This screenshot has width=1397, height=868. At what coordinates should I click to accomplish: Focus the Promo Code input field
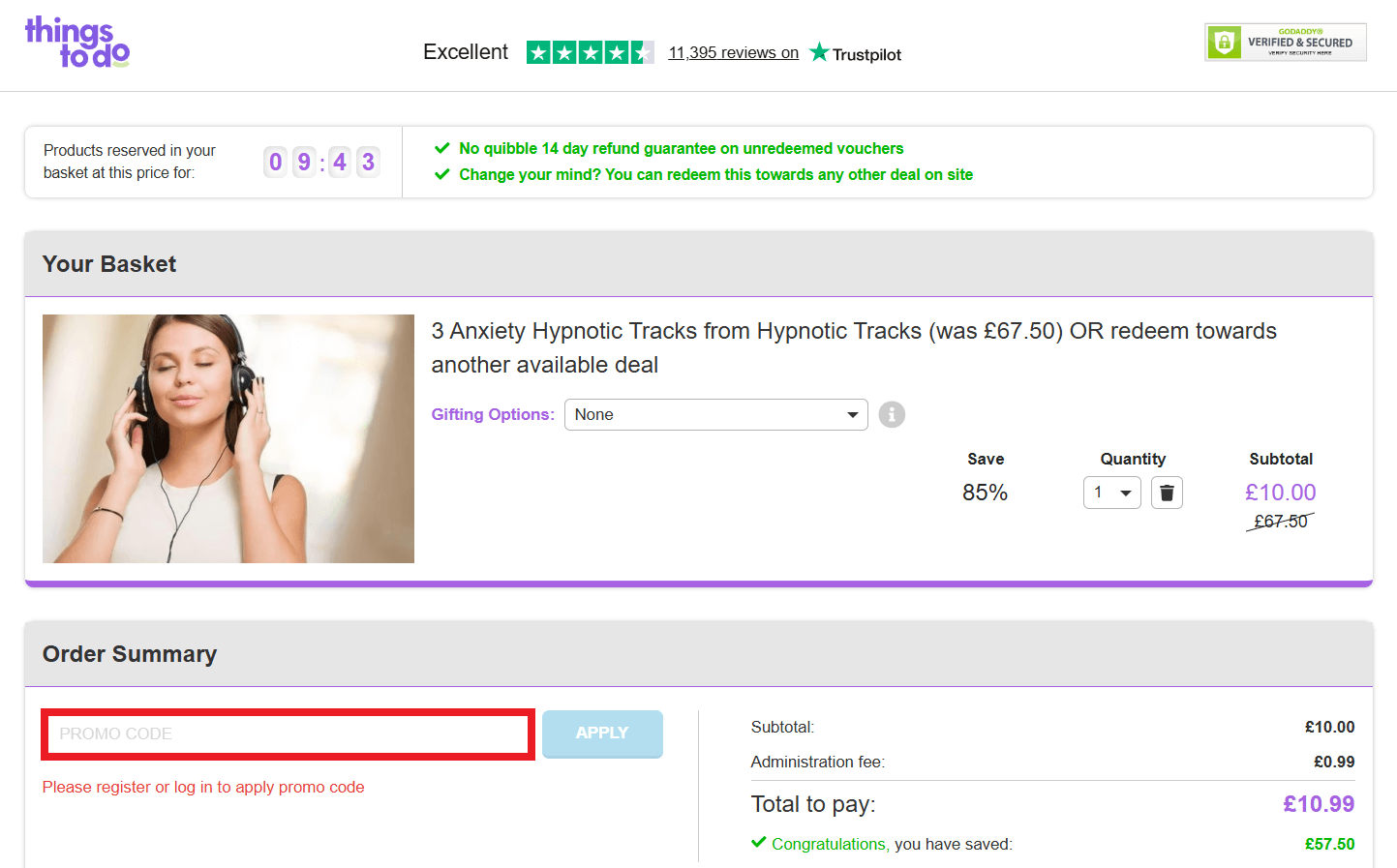click(x=288, y=734)
